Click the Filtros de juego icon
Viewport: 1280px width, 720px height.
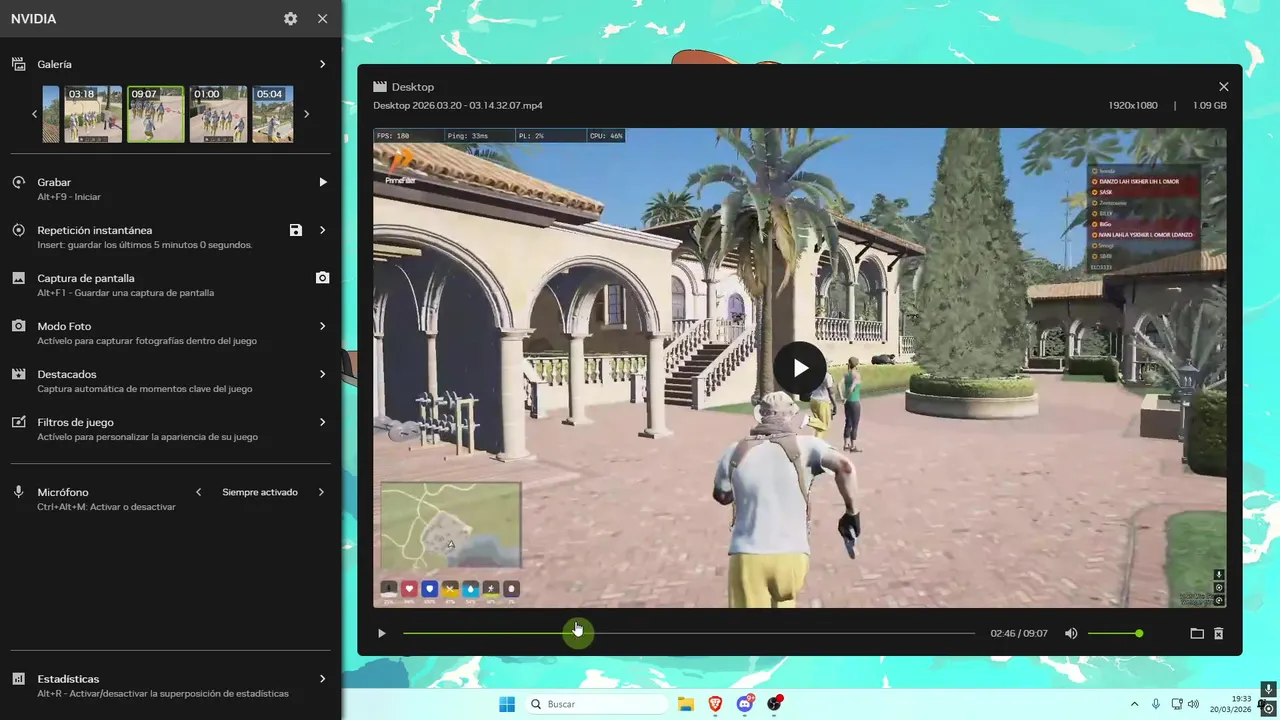[18, 422]
